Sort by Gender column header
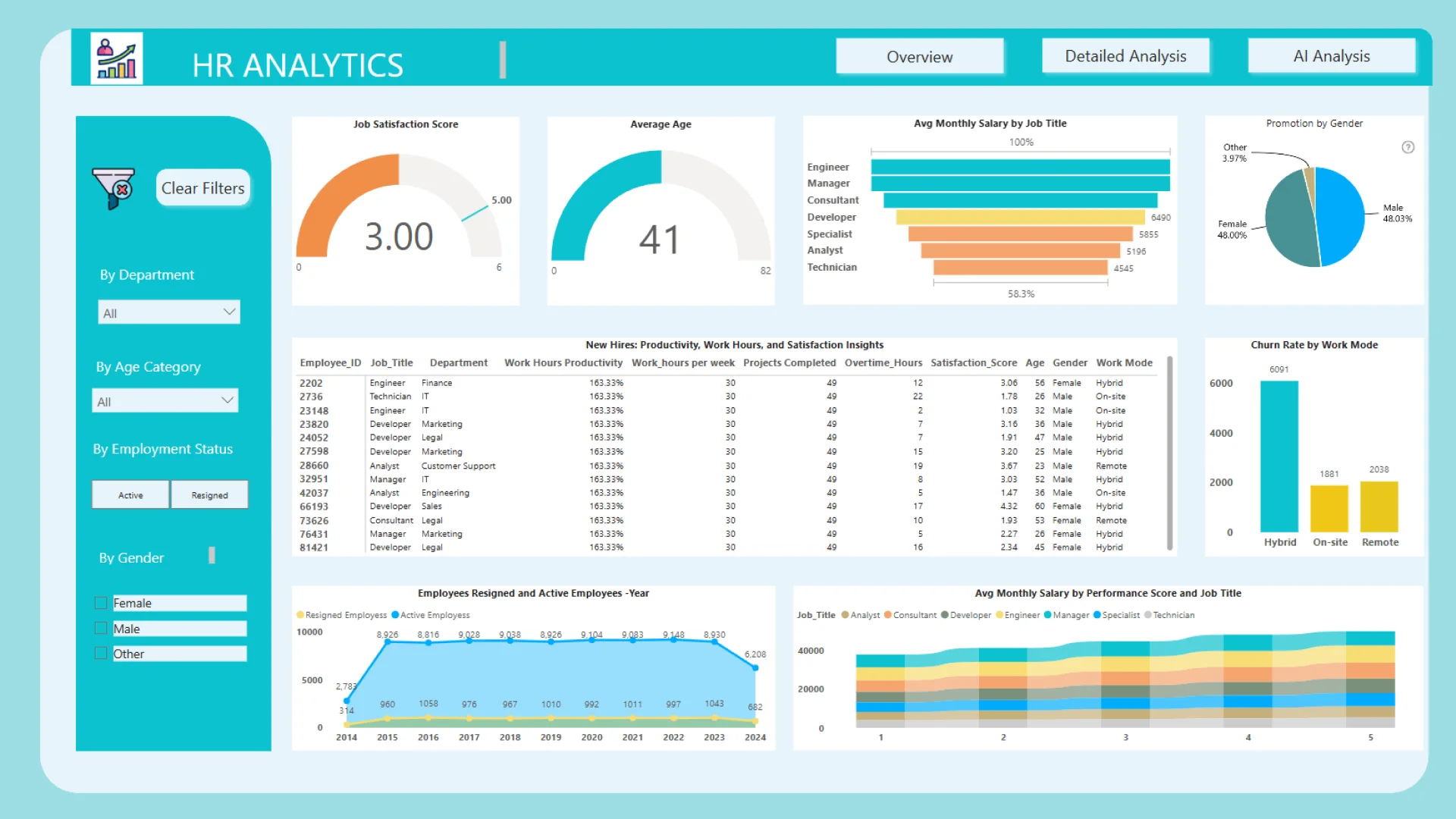1456x819 pixels. coord(1069,362)
